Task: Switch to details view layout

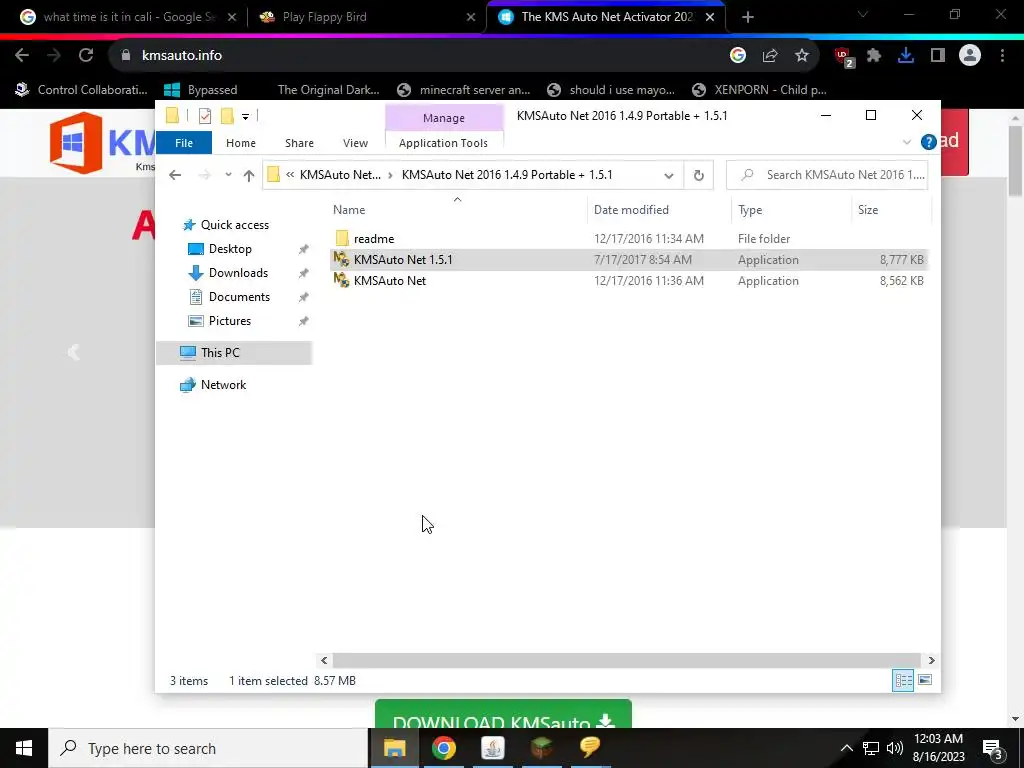Action: [x=903, y=680]
